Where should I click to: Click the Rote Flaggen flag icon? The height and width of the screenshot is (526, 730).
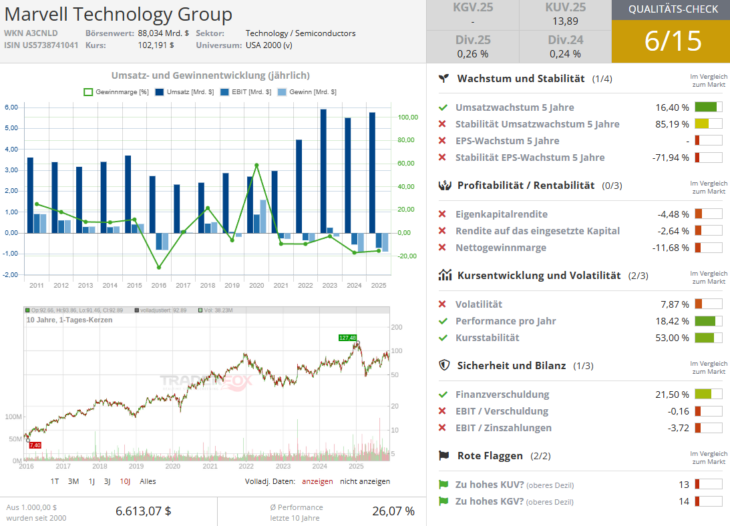tap(443, 455)
